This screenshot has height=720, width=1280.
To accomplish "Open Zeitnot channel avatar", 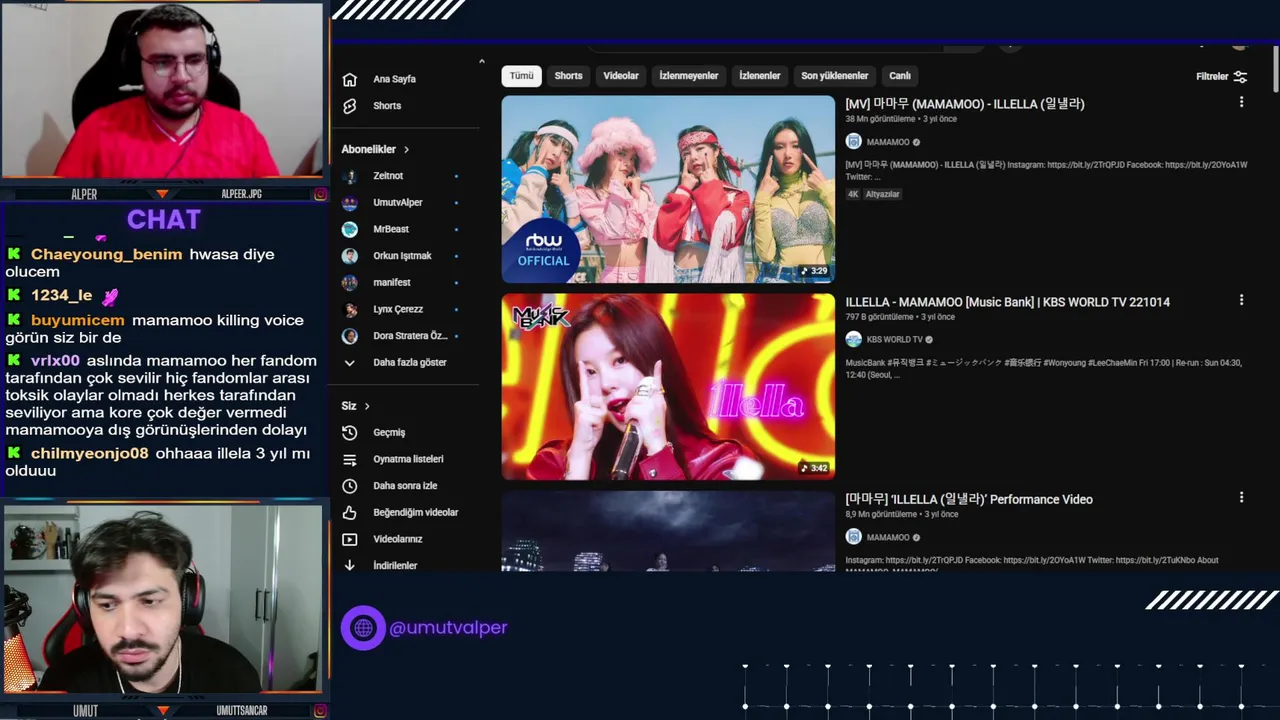I will tap(350, 176).
